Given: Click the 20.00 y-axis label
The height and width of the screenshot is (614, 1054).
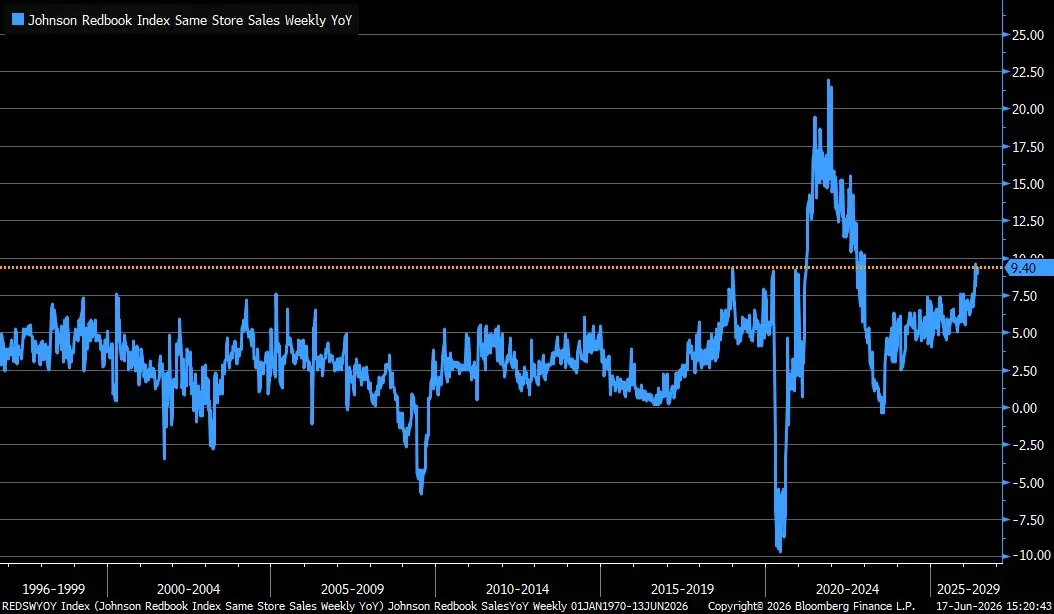Looking at the screenshot, I should coord(1028,109).
